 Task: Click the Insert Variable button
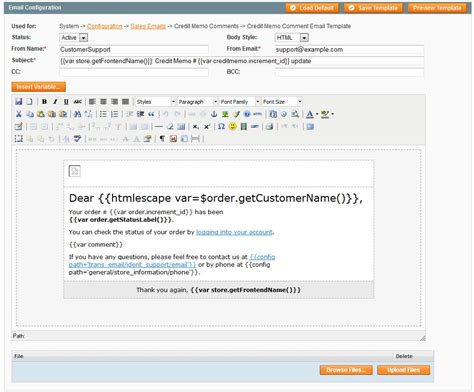coord(38,87)
